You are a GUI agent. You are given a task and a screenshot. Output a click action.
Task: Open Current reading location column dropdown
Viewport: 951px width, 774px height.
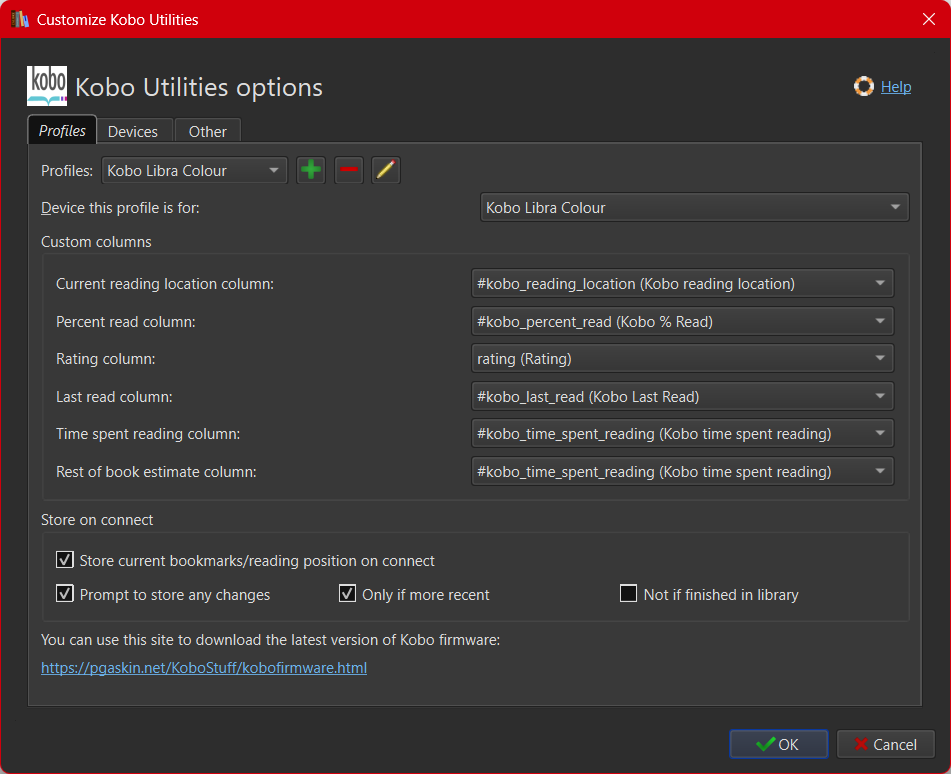tap(682, 284)
